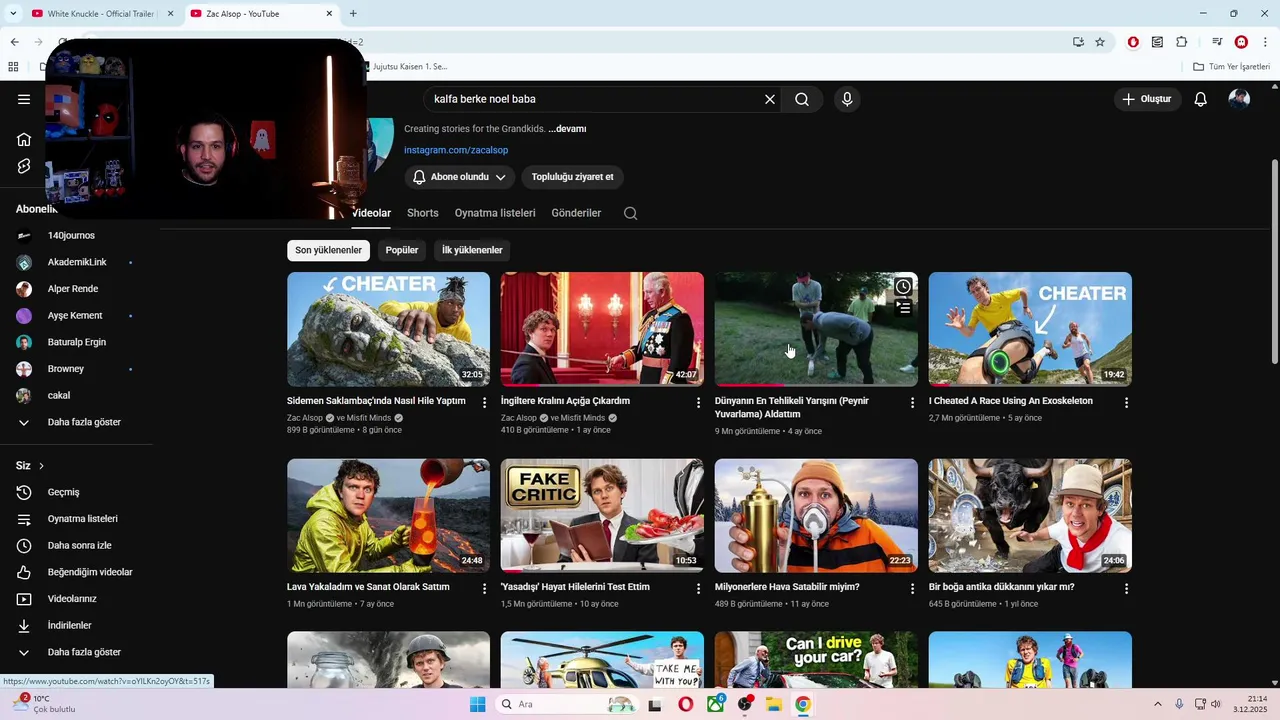
Task: Expand the Siz section chevron
Action: (x=41, y=466)
